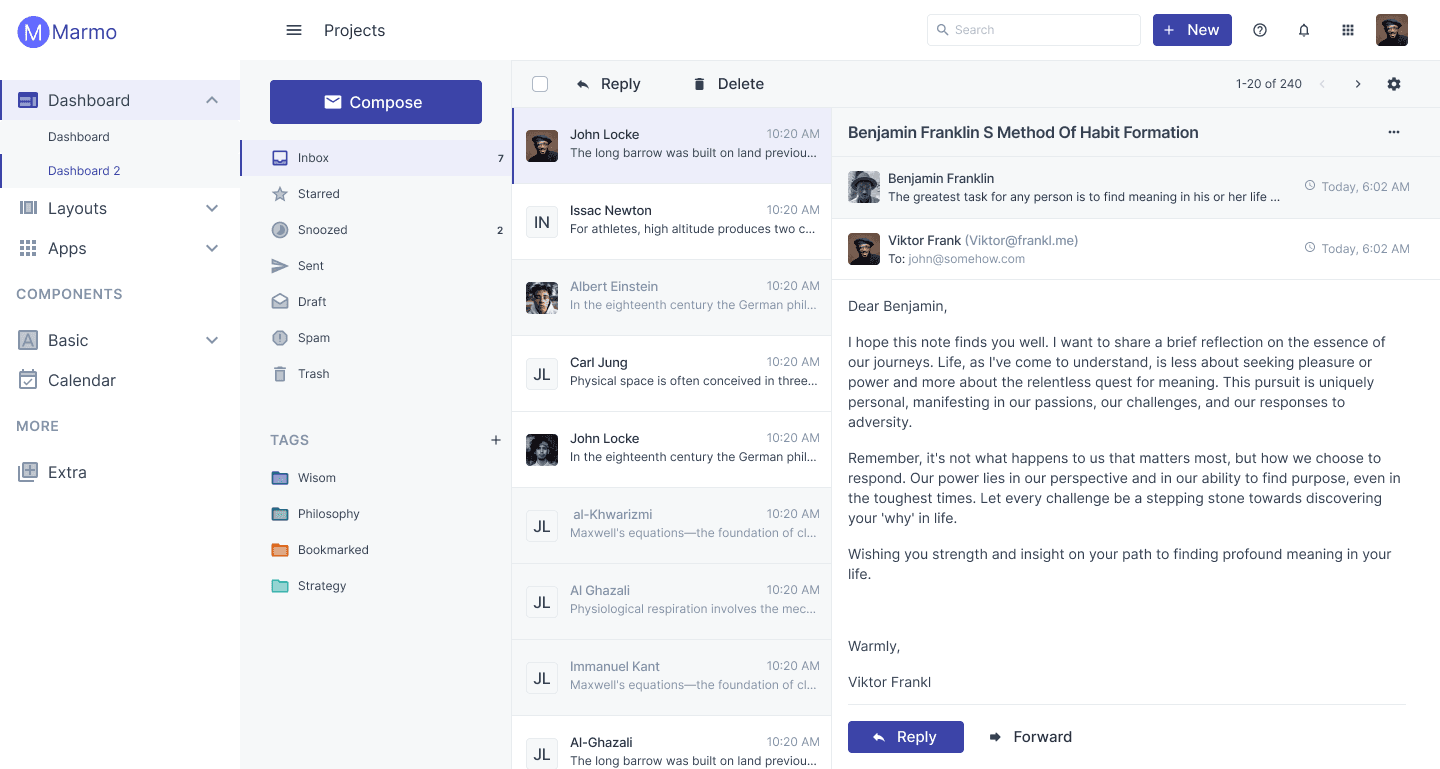Open Al Ghazali's Physiological respiration email
This screenshot has width=1440, height=769.
click(x=672, y=602)
